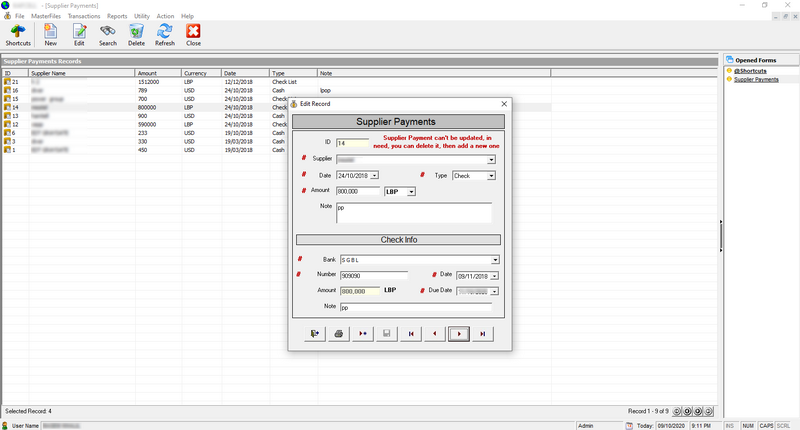Click the exit door icon in dialog
The height and width of the screenshot is (430, 800).
coord(315,334)
